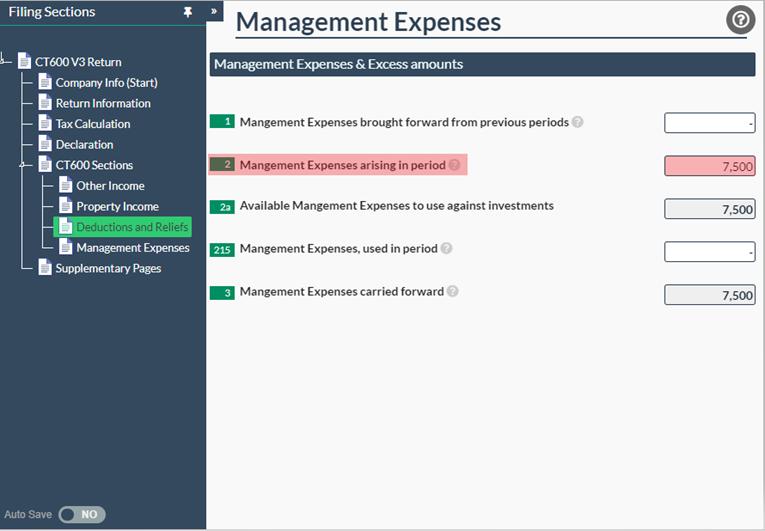The width and height of the screenshot is (765, 531).
Task: Click the 'Management Expenses' page heading
Action: click(368, 22)
